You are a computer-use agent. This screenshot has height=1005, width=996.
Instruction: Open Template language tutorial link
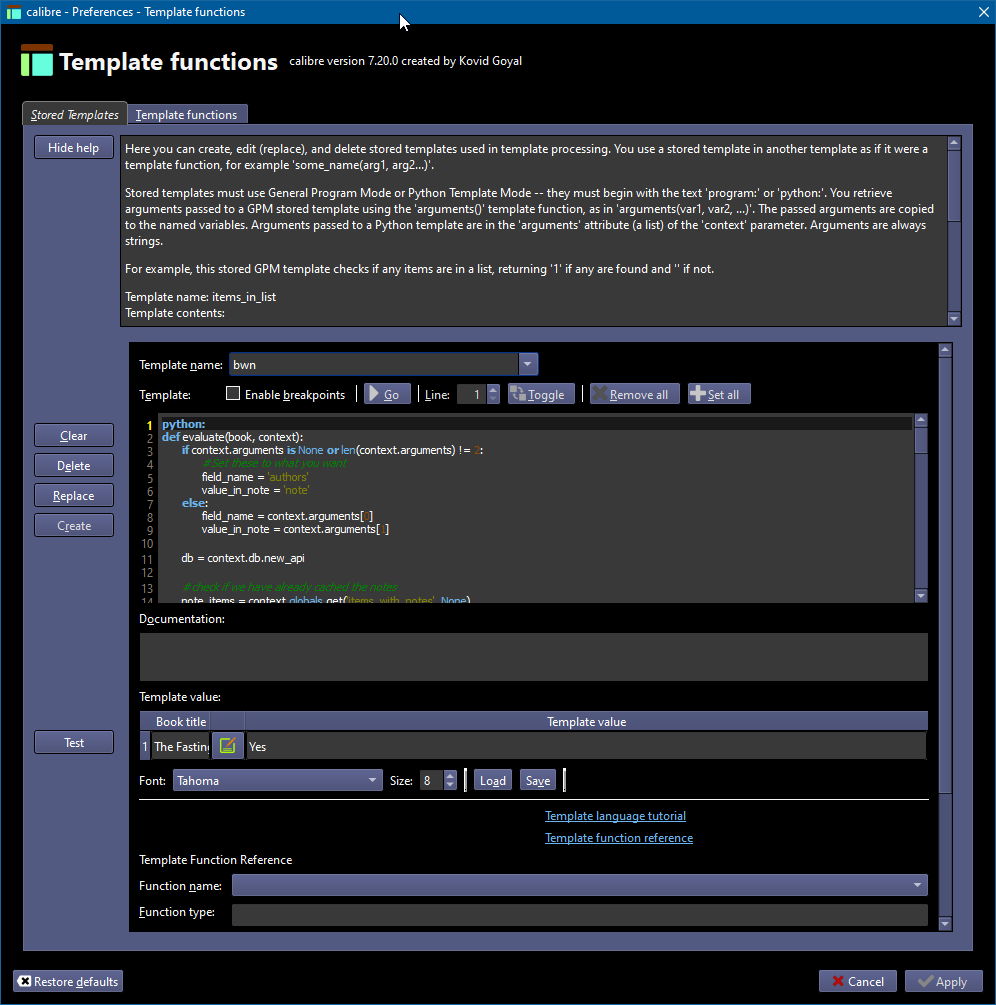point(615,815)
